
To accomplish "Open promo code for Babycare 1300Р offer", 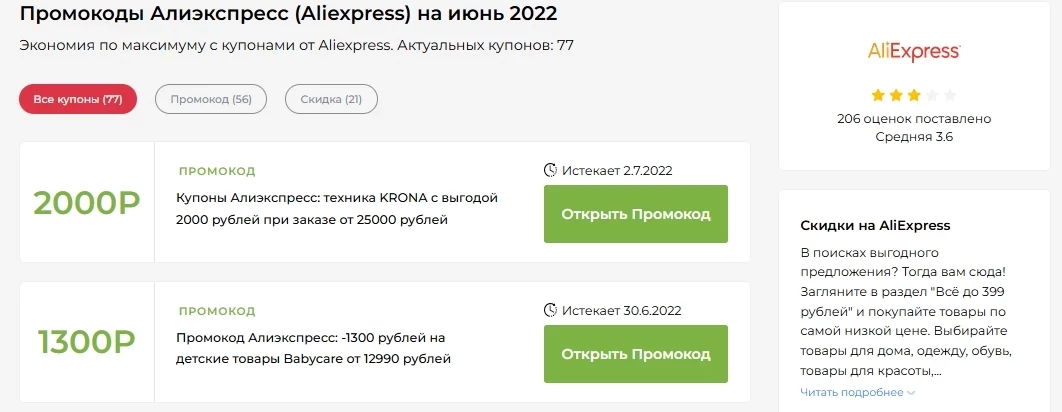I will [x=636, y=354].
